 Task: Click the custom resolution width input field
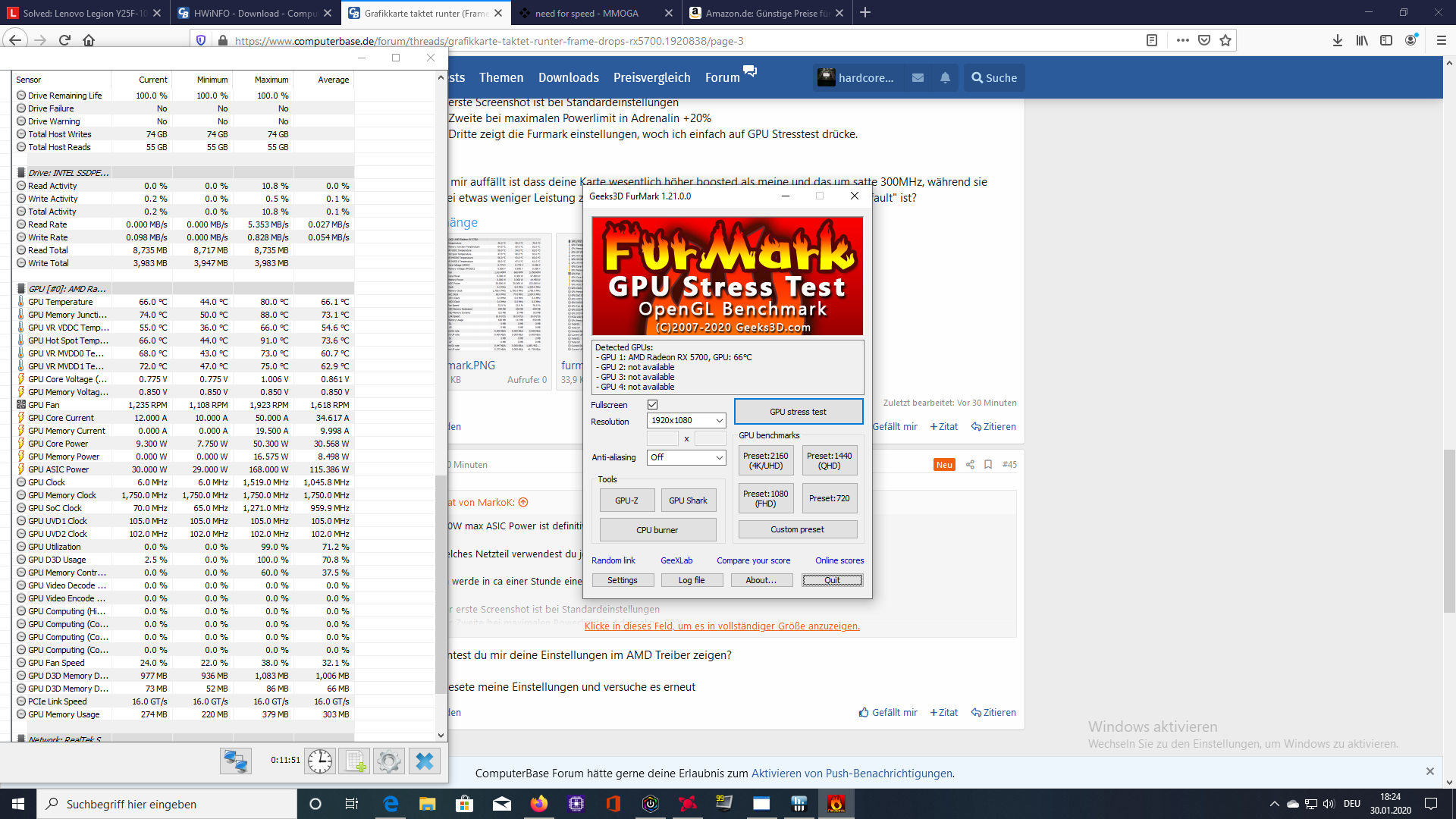coord(662,438)
